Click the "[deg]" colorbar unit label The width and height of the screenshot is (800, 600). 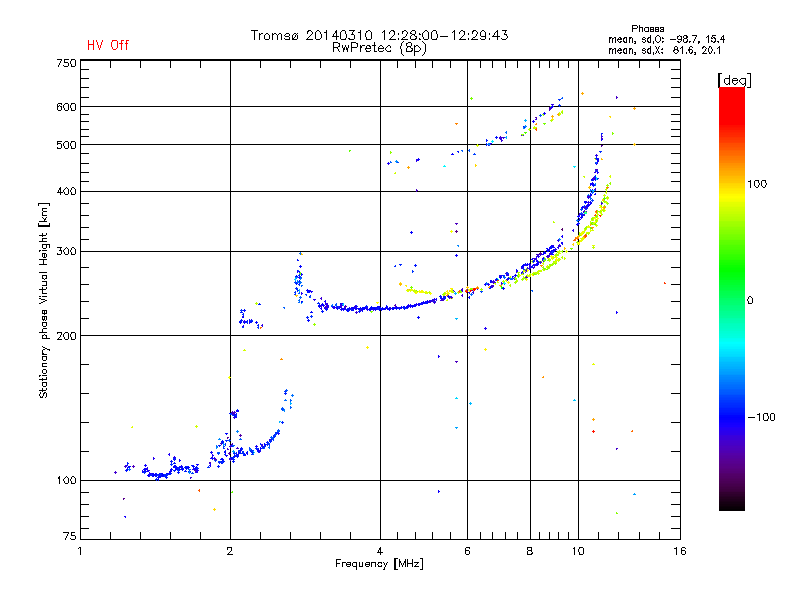pyautogui.click(x=734, y=80)
